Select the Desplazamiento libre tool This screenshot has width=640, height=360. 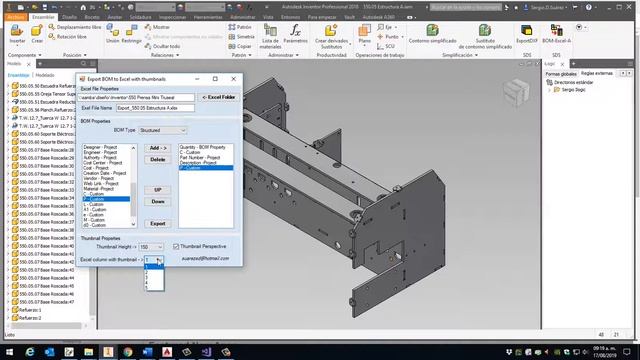pyautogui.click(x=75, y=27)
